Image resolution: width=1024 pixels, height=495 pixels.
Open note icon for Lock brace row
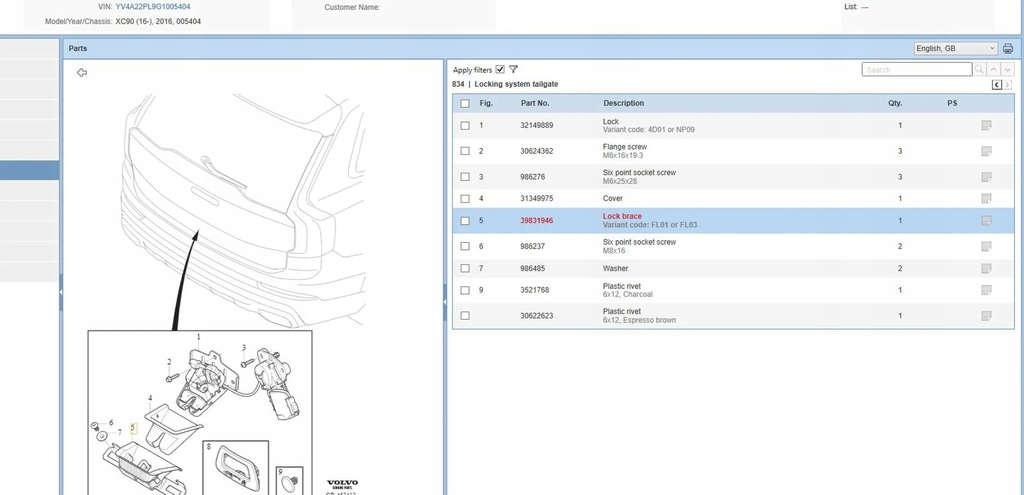[986, 221]
